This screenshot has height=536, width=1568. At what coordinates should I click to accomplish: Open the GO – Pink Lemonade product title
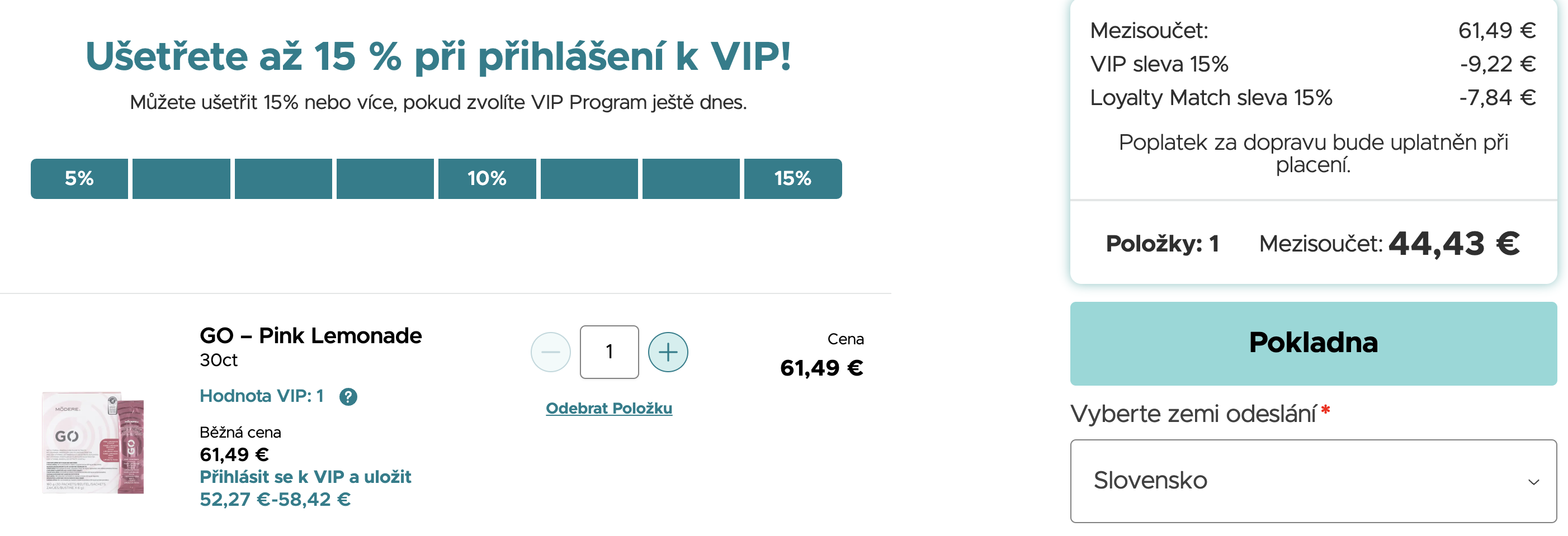310,336
